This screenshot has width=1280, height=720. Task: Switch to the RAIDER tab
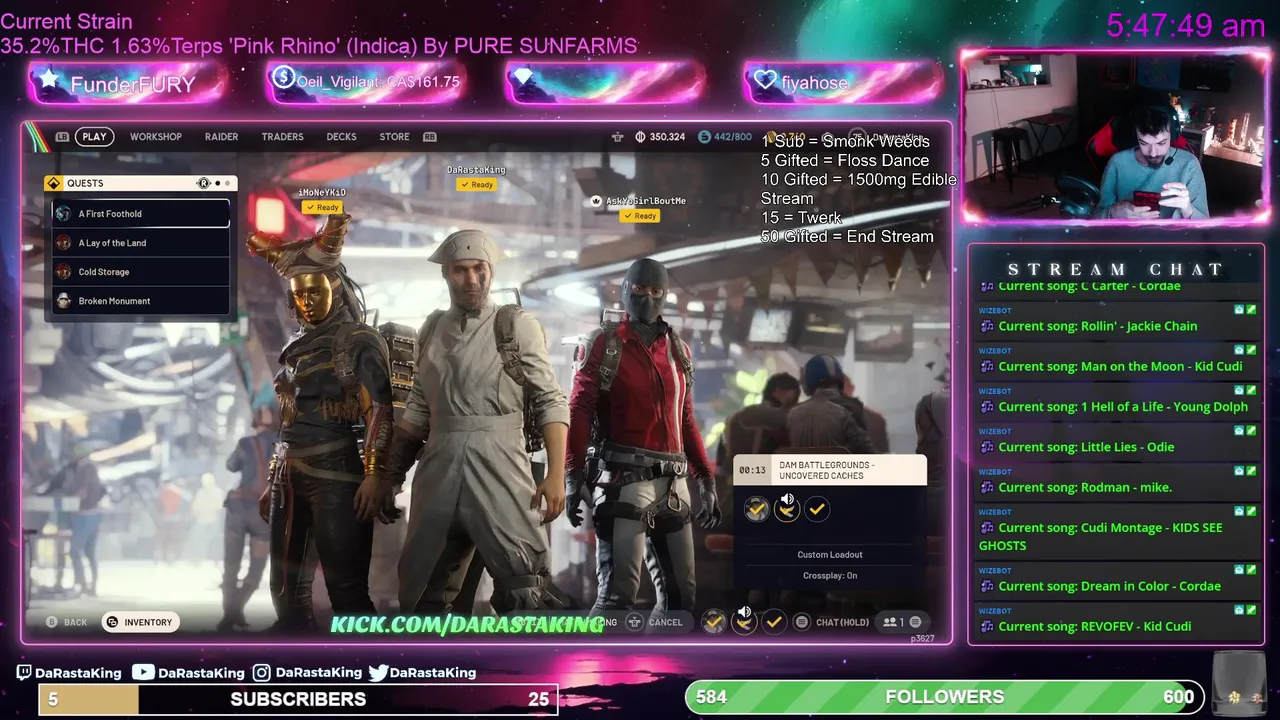coord(221,137)
